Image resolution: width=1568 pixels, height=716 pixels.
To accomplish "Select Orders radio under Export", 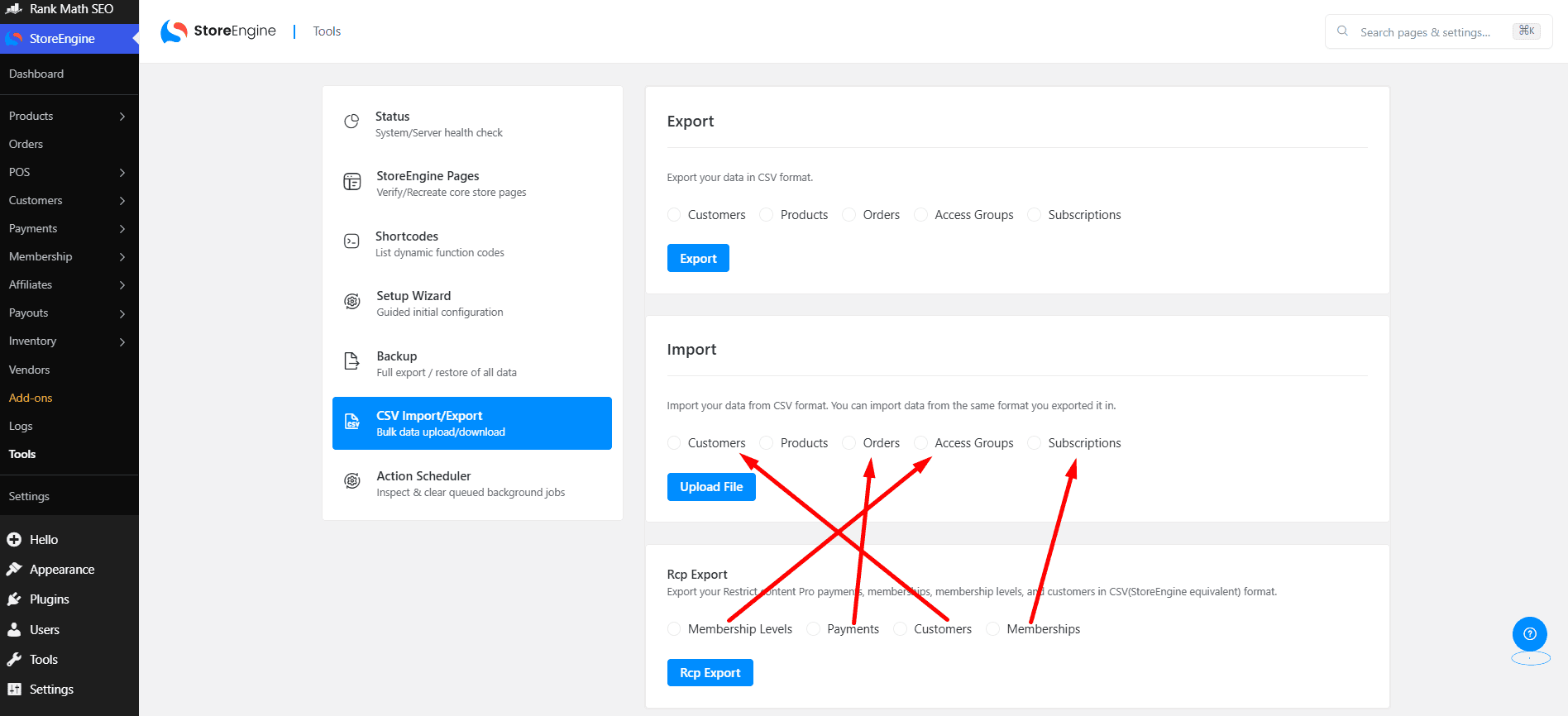I will (849, 215).
